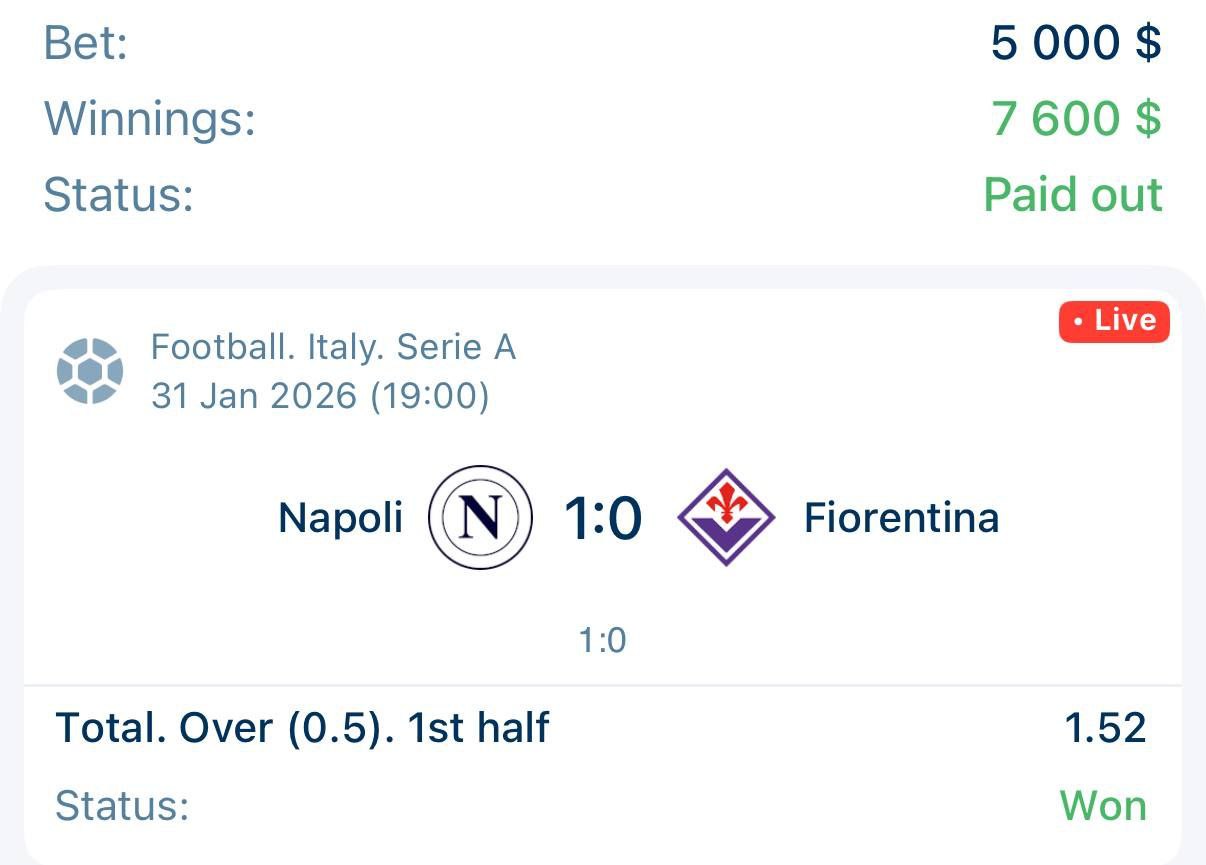
Task: Tap the 7 600 $ winnings amount
Action: pos(1076,119)
